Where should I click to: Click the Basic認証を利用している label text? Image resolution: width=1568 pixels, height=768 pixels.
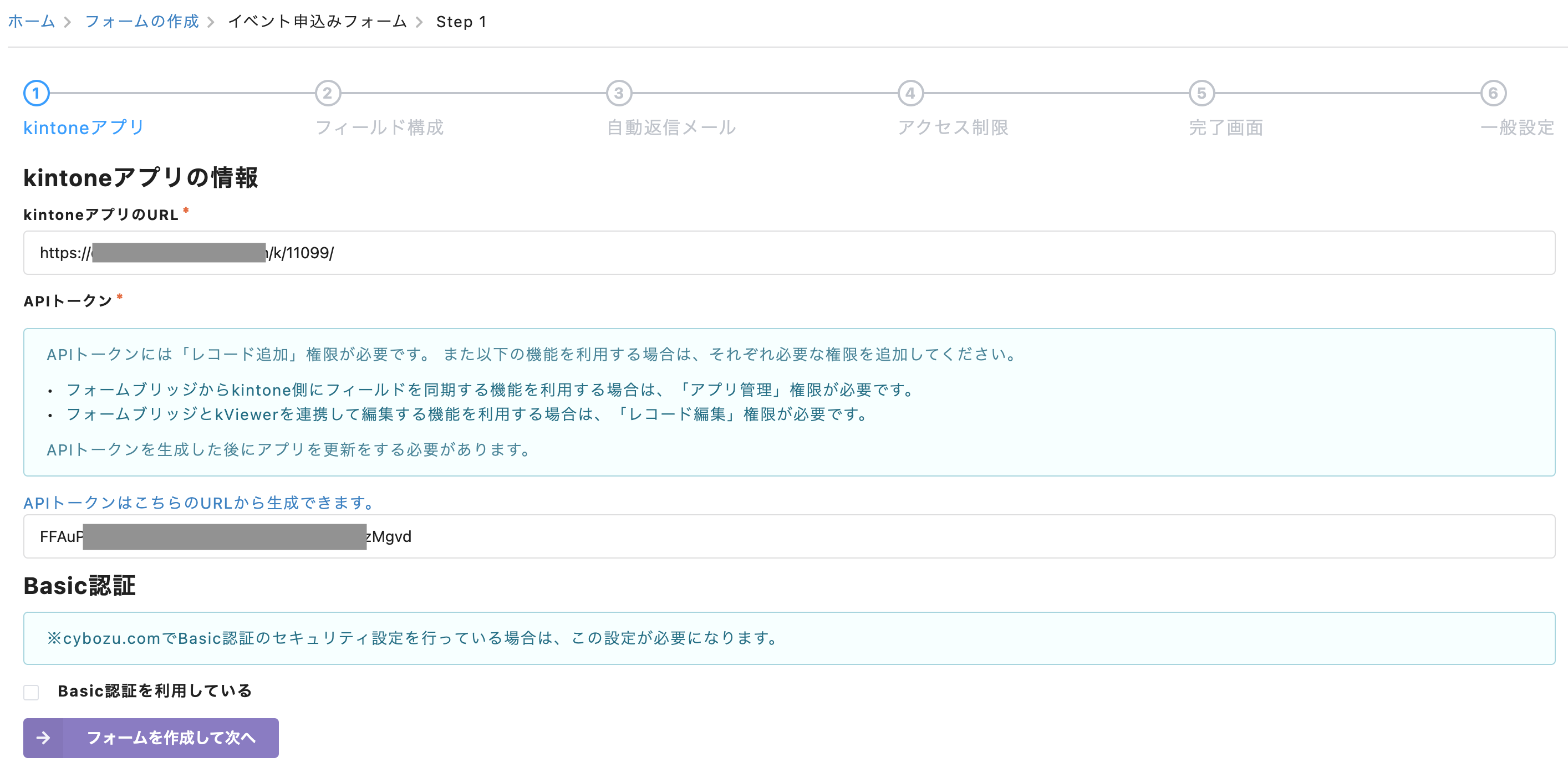coord(155,691)
